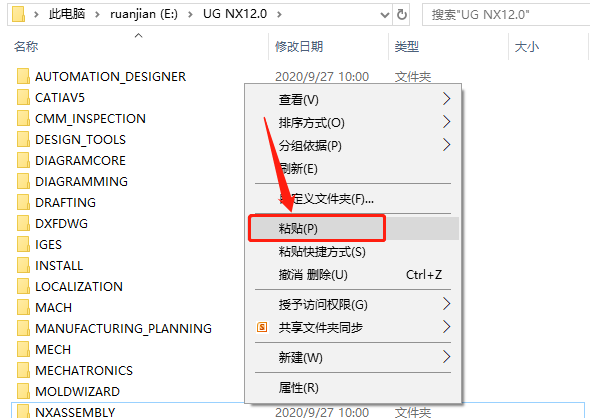590x418 pixels.
Task: Open the 新建(W) submenu
Action: click(353, 357)
